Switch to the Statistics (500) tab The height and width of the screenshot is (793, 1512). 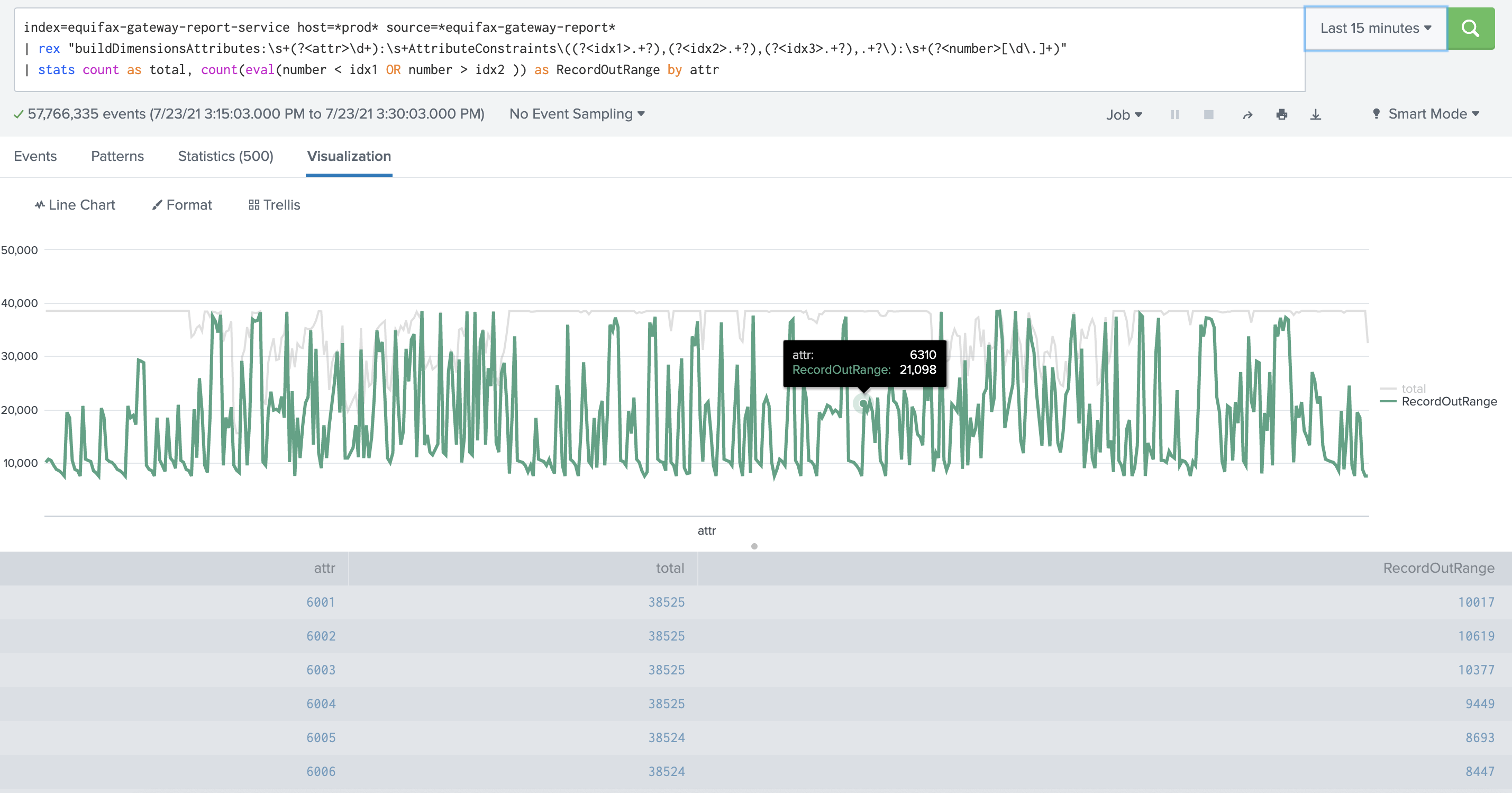[225, 156]
